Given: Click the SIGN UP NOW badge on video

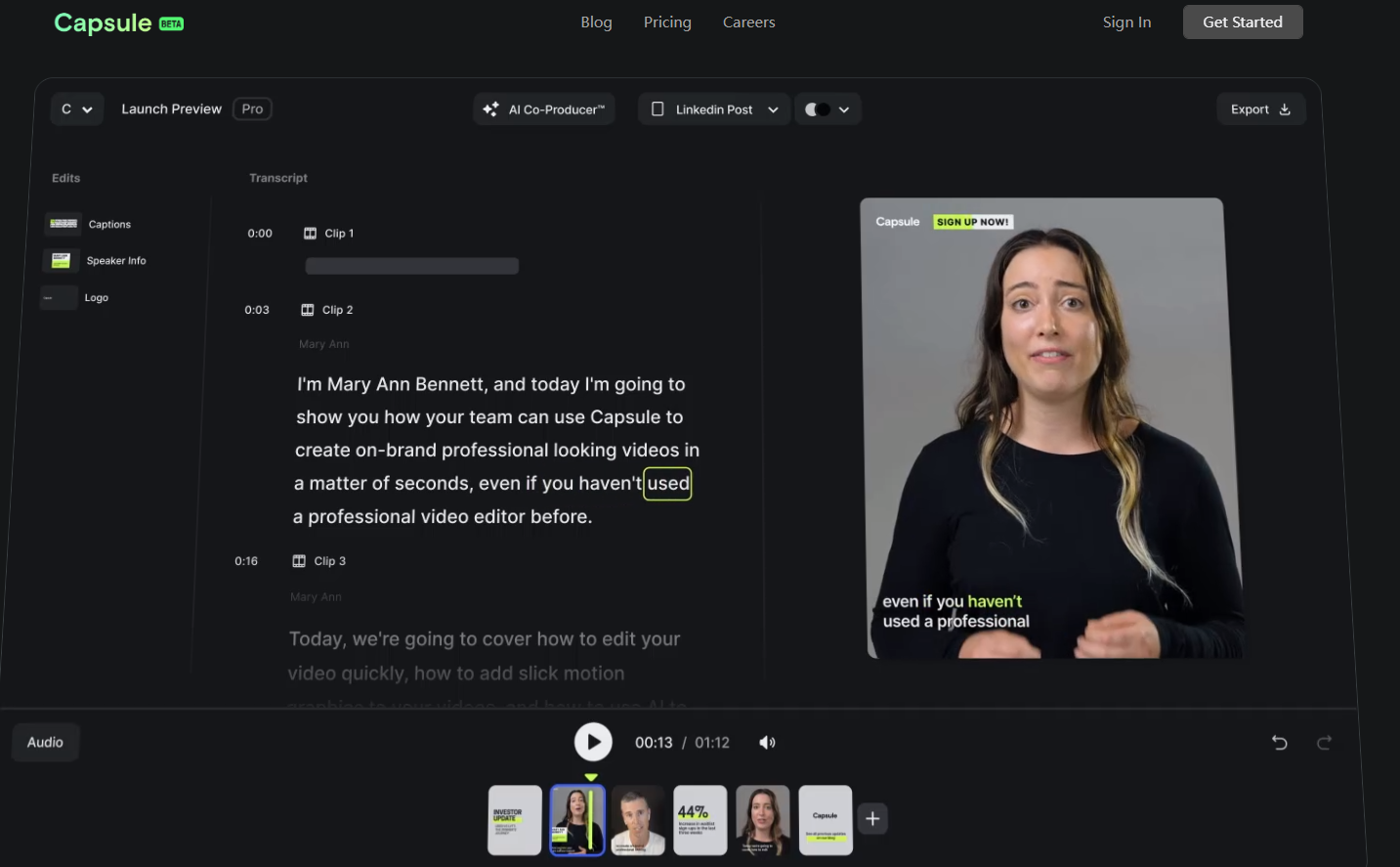Looking at the screenshot, I should [973, 222].
